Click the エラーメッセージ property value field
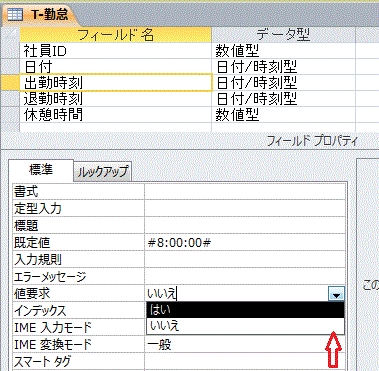 (245, 276)
